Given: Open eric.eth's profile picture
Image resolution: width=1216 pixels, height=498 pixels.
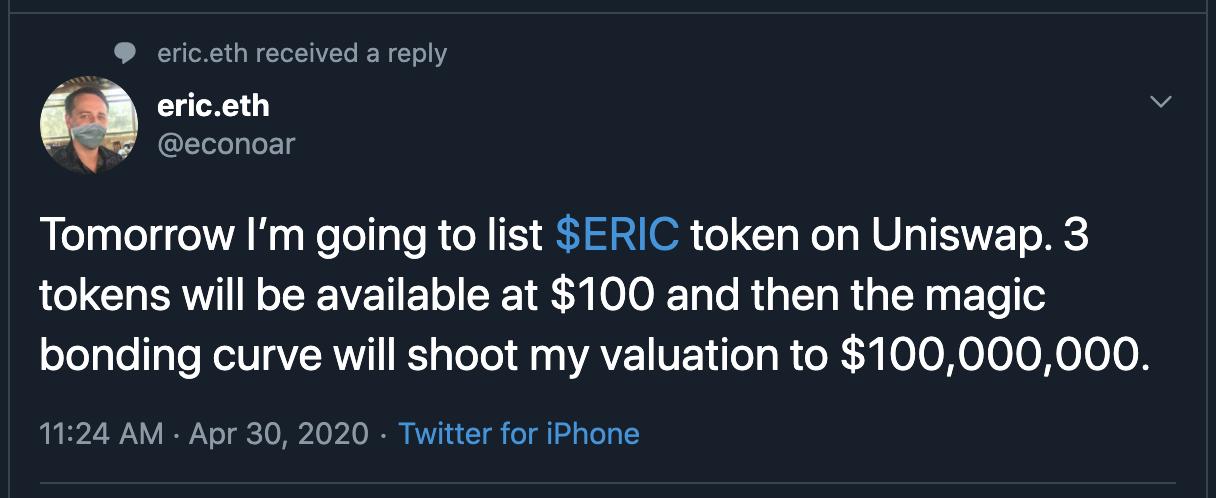Looking at the screenshot, I should coord(89,125).
